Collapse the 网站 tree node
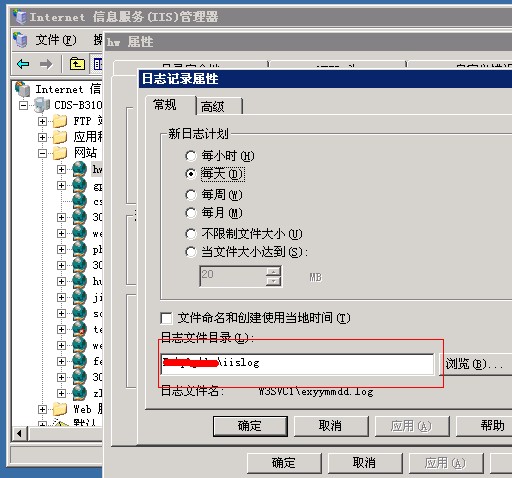Viewport: 512px width, 478px height. coord(42,153)
